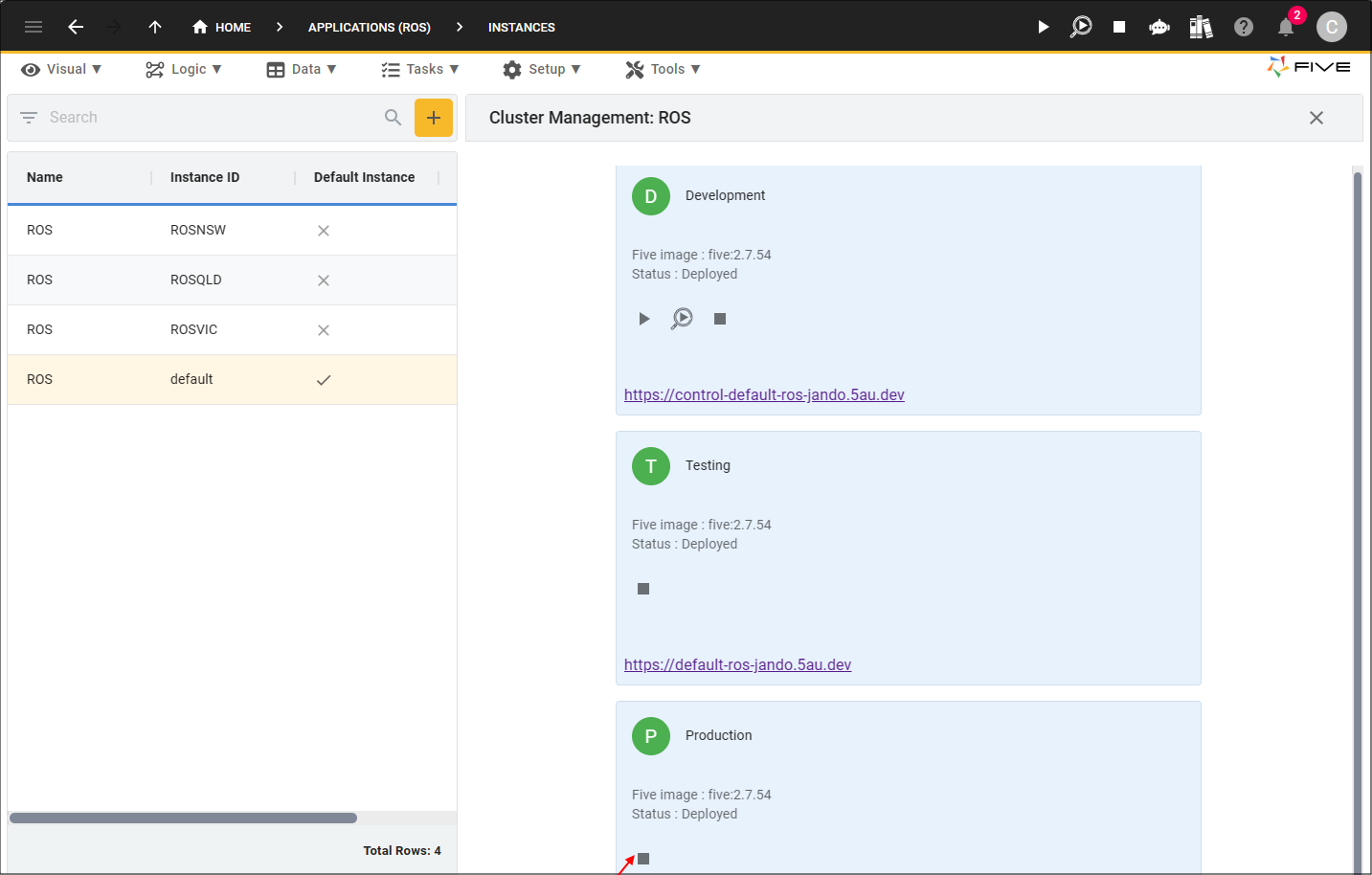The width and height of the screenshot is (1372, 875).
Task: Click the horizontal scrollbar of instance list
Action: click(183, 818)
